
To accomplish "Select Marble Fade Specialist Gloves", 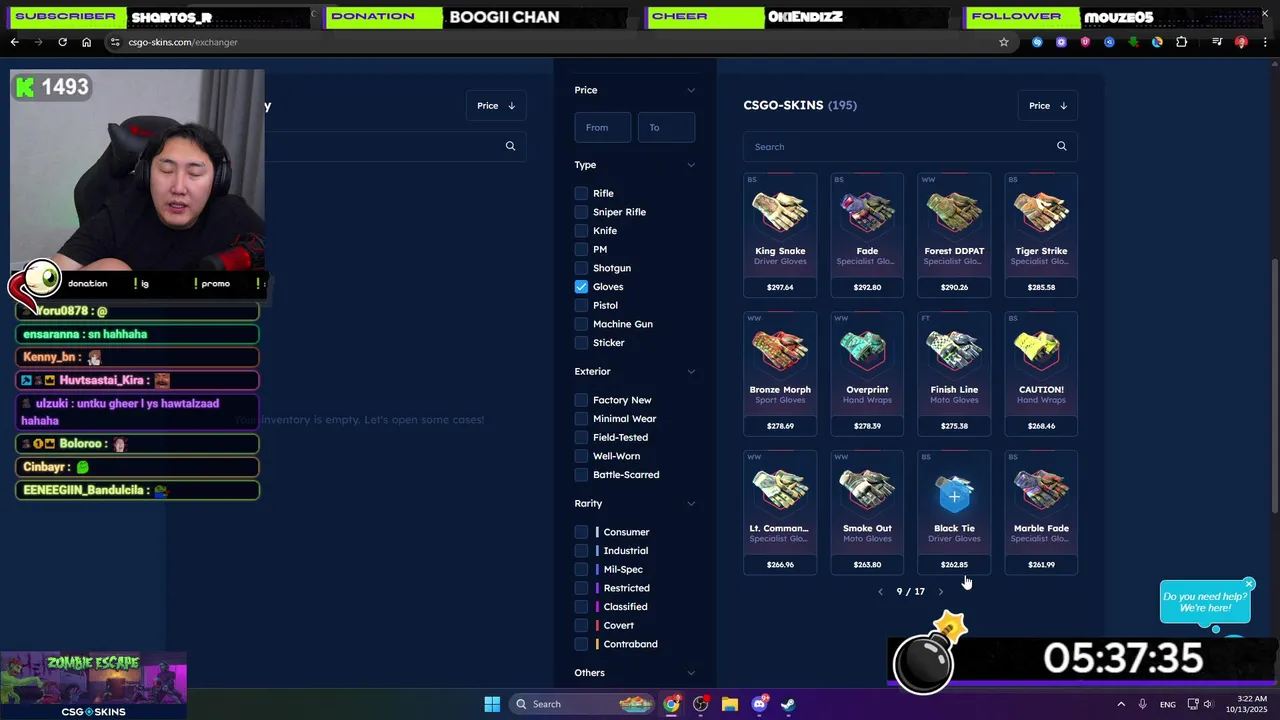I will [x=1041, y=513].
